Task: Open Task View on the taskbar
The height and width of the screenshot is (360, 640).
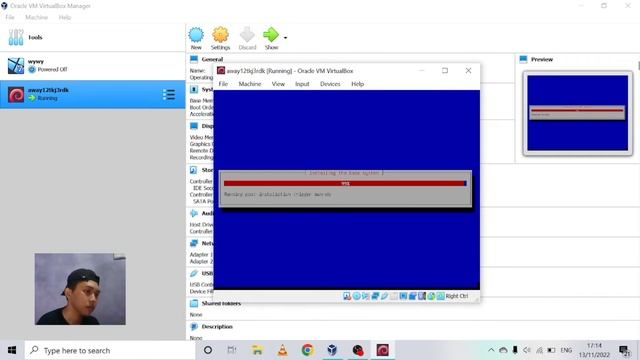Action: (x=232, y=350)
